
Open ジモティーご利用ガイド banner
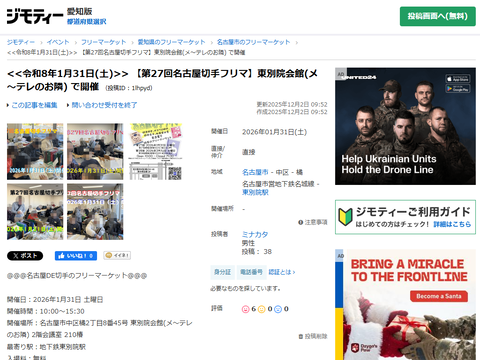(405, 217)
